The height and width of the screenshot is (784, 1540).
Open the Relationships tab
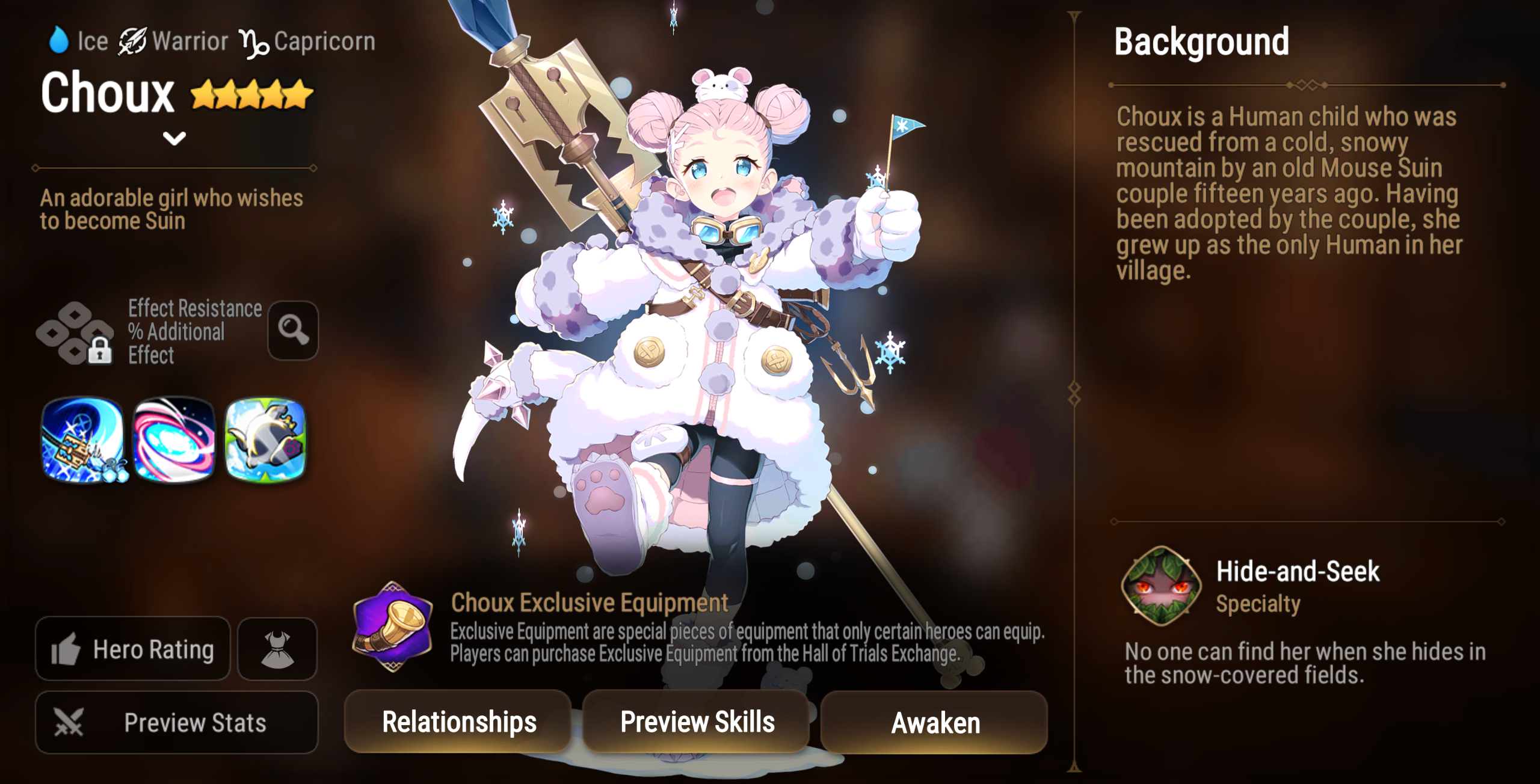click(458, 721)
